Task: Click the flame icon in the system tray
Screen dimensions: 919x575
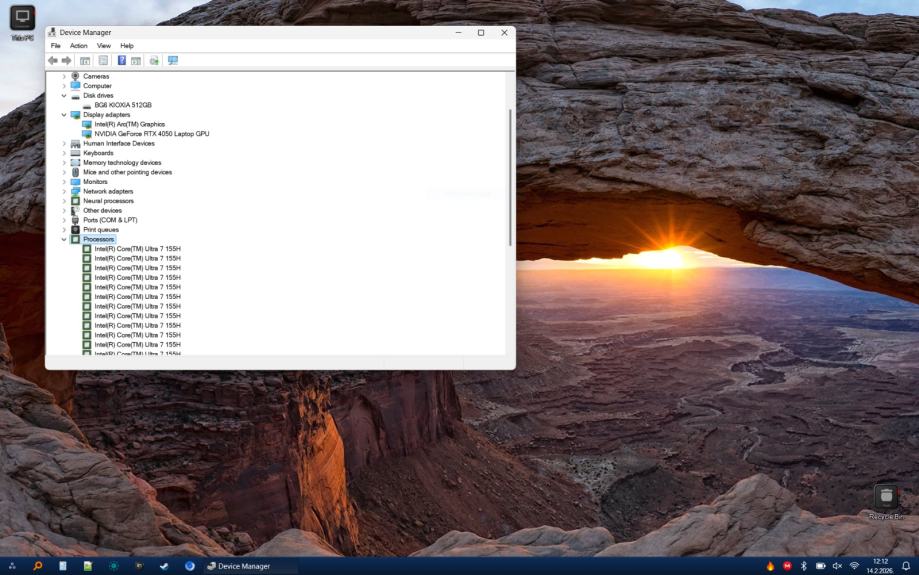Action: pyautogui.click(x=770, y=566)
